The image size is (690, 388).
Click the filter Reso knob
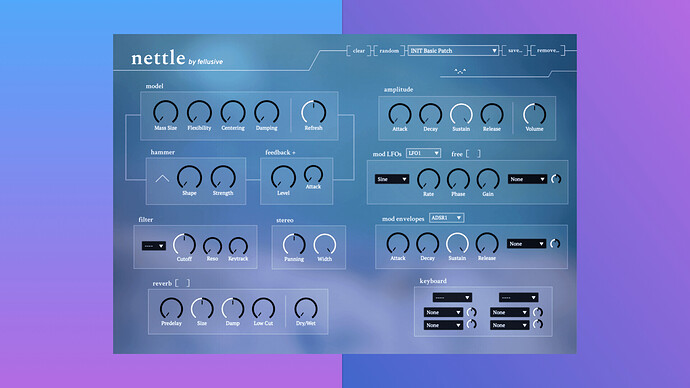pos(213,246)
